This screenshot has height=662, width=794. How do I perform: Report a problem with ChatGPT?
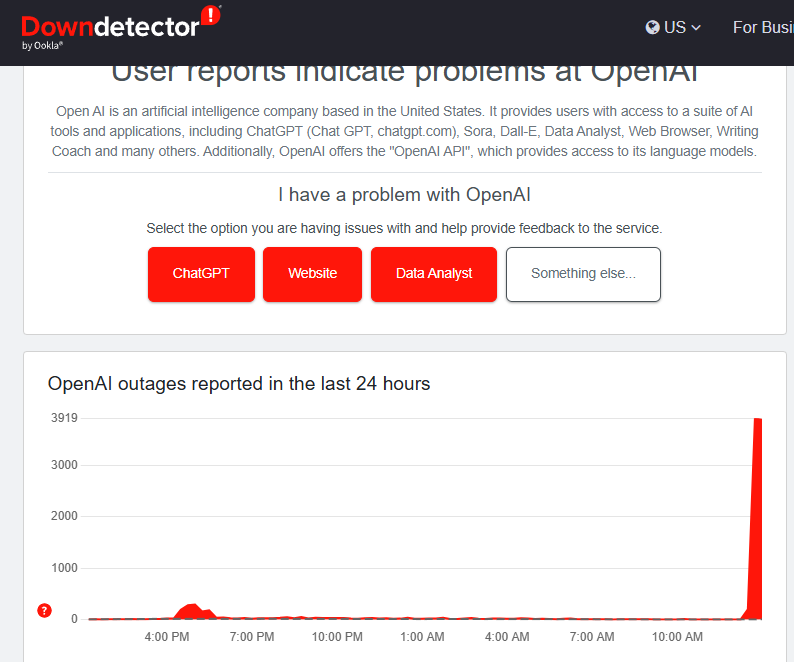pos(201,274)
